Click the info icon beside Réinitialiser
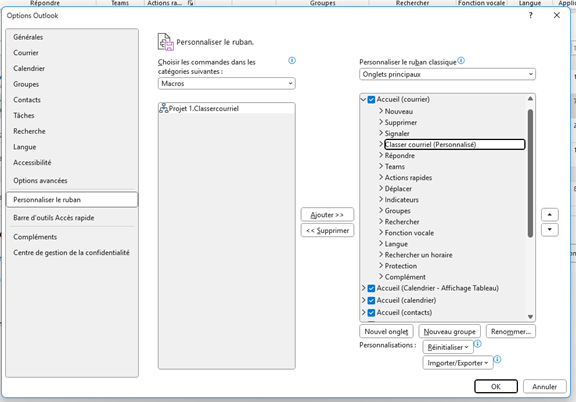The width and height of the screenshot is (576, 402). tap(478, 344)
